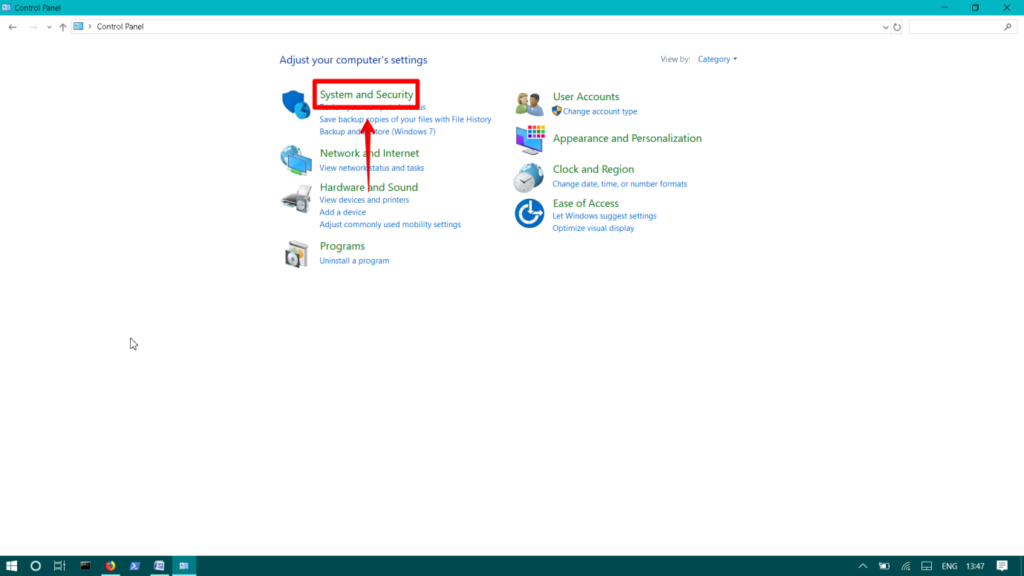Open Let Windows suggest settings link
Image resolution: width=1024 pixels, height=576 pixels.
(604, 216)
